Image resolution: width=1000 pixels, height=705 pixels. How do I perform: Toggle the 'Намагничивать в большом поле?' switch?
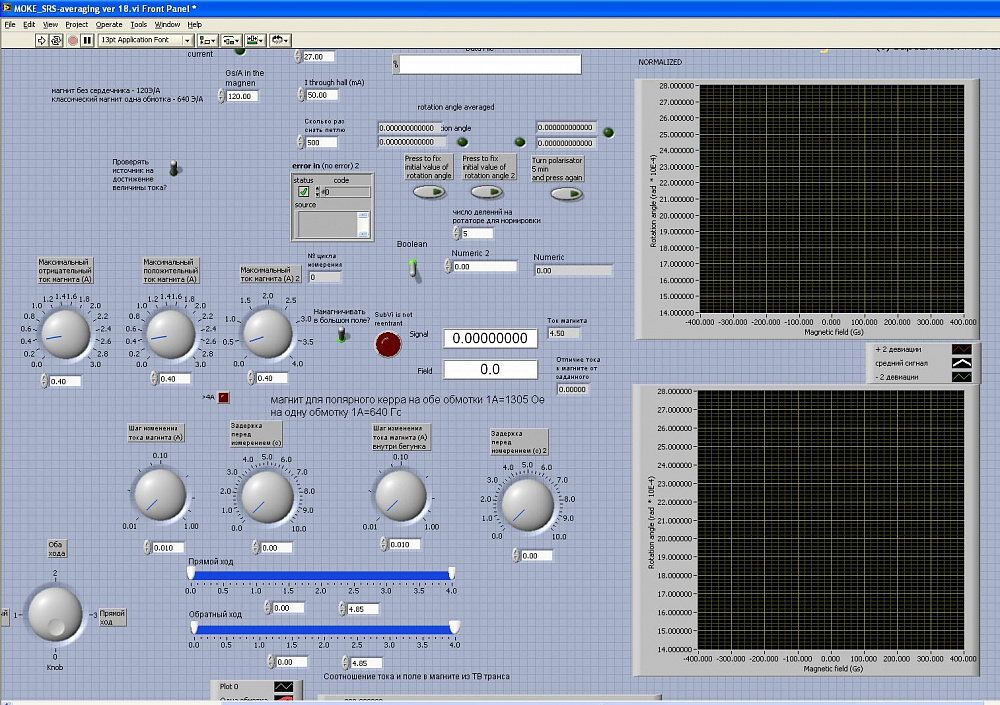[x=341, y=335]
